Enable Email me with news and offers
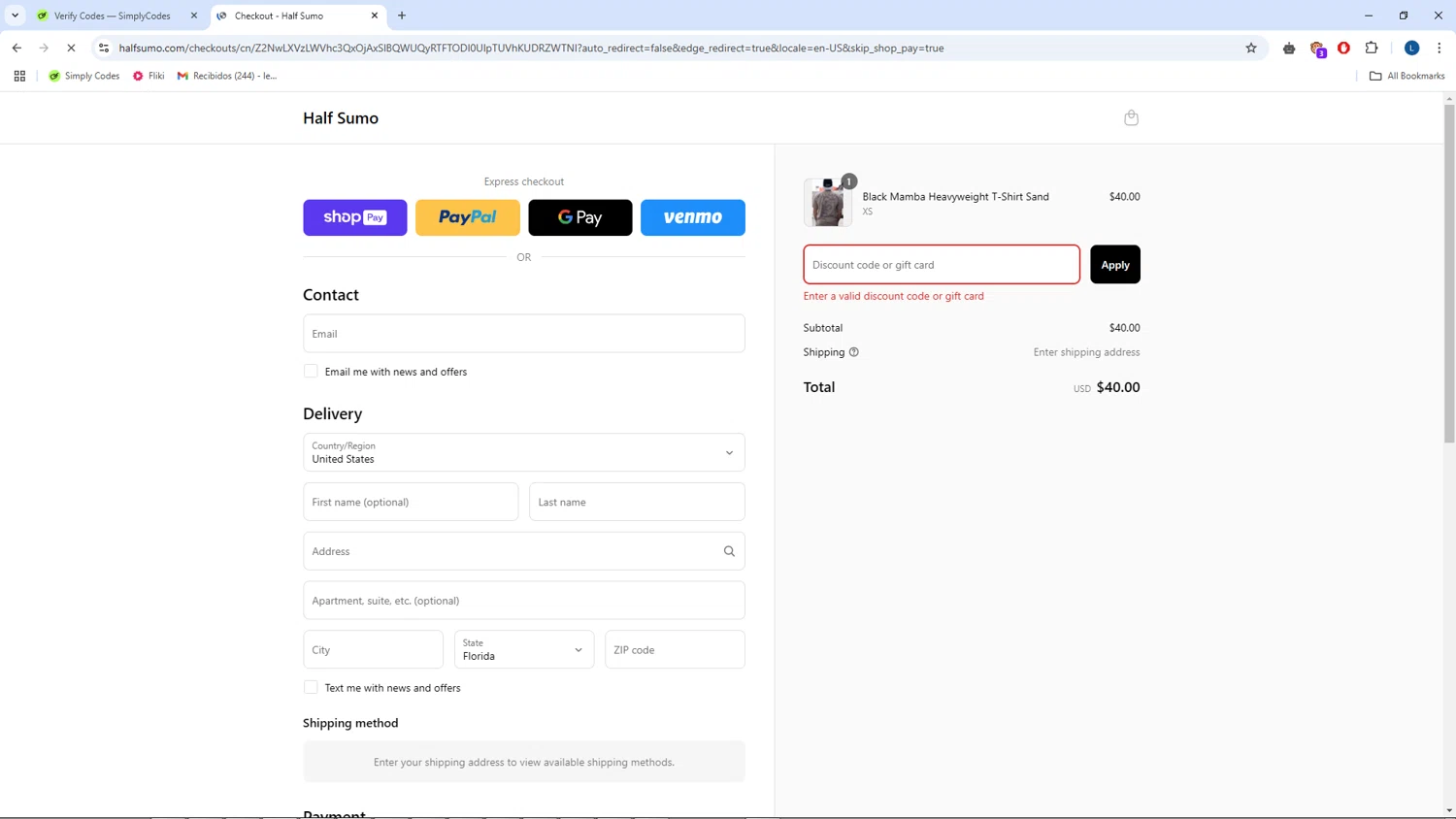Image resolution: width=1456 pixels, height=819 pixels. click(x=311, y=371)
